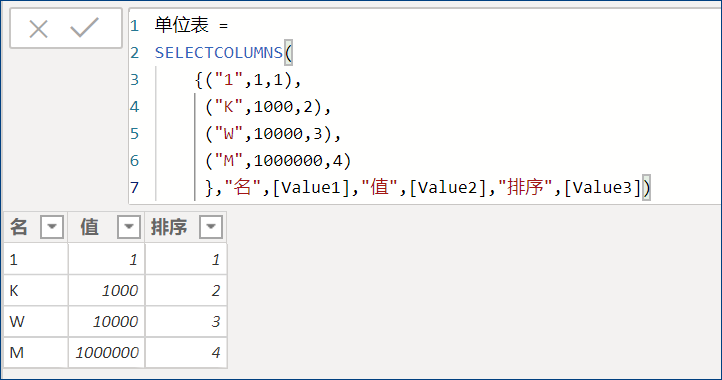The height and width of the screenshot is (380, 722).
Task: Cancel the formula with the X icon
Action: (x=38, y=29)
